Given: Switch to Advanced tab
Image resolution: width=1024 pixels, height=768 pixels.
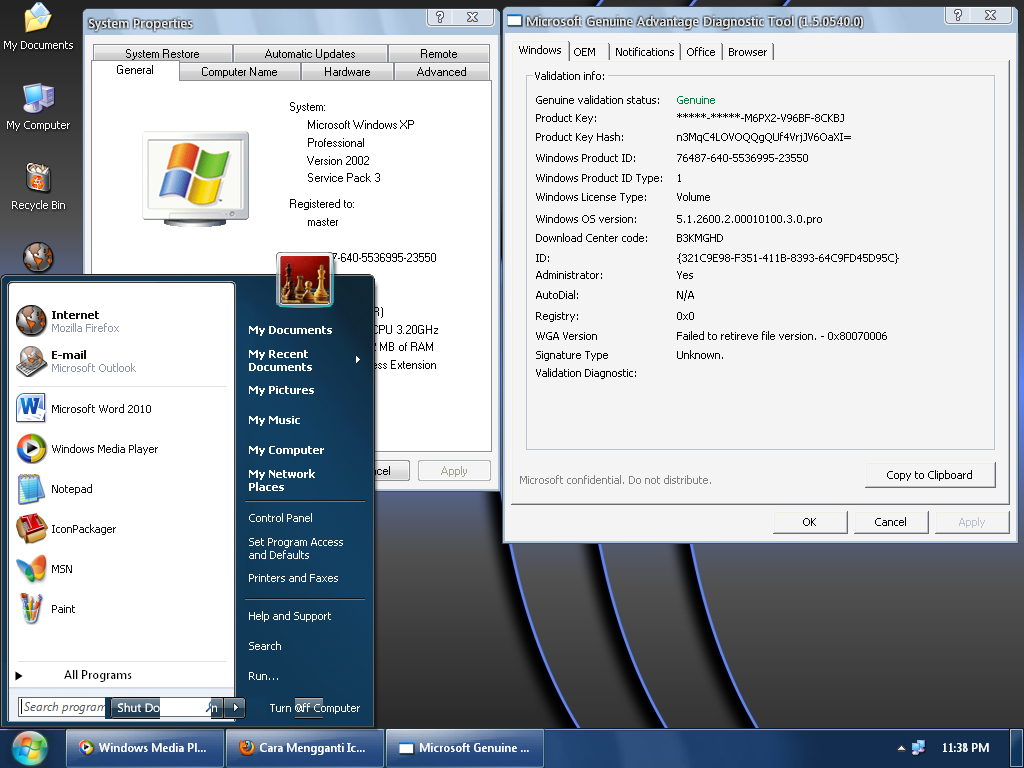Looking at the screenshot, I should click(441, 72).
